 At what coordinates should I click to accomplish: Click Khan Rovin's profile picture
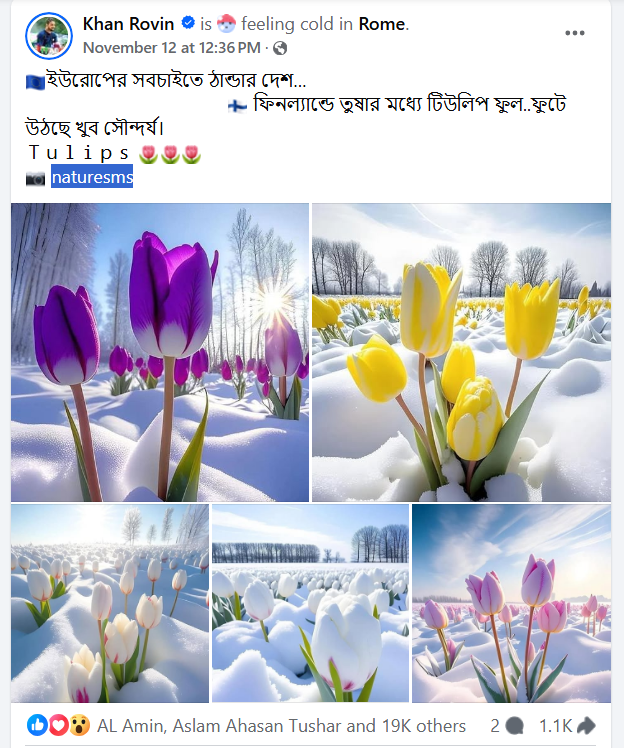click(x=49, y=36)
